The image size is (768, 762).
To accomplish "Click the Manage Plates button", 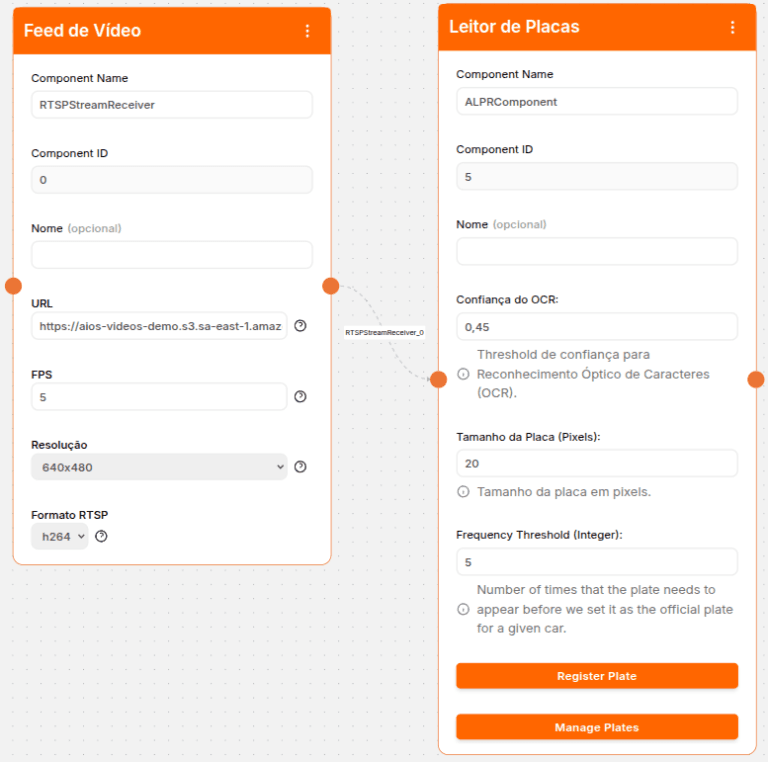I will click(x=596, y=727).
